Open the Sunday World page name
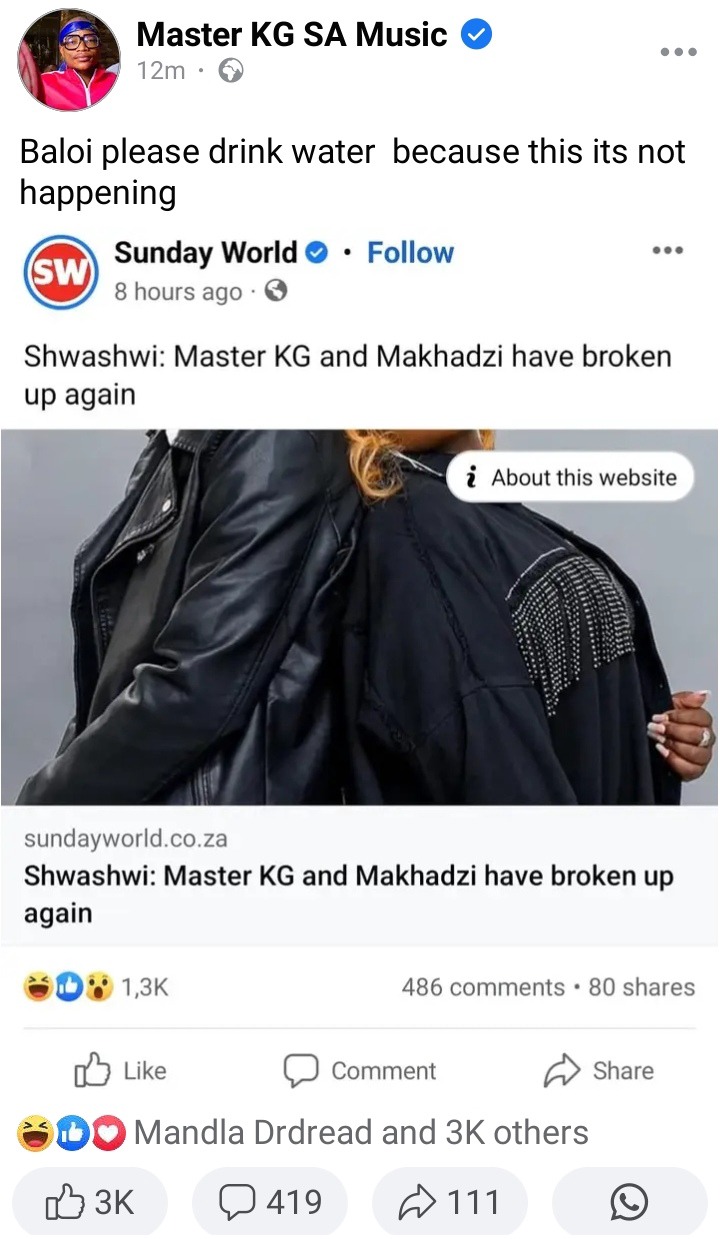The height and width of the screenshot is (1239, 720). point(206,253)
